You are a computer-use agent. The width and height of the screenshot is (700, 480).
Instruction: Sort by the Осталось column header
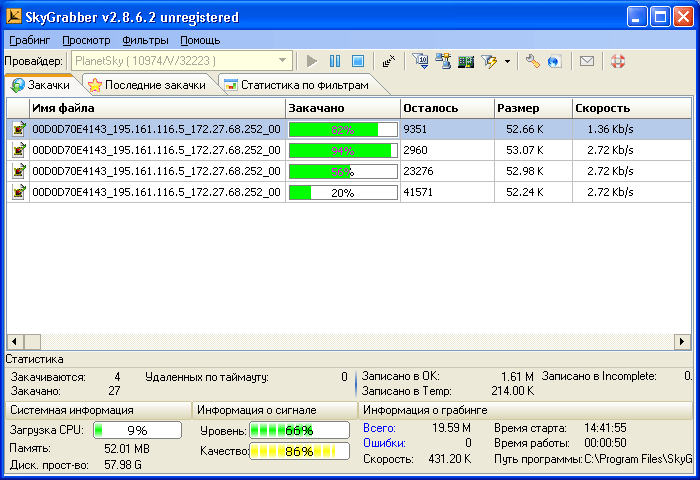click(x=447, y=108)
